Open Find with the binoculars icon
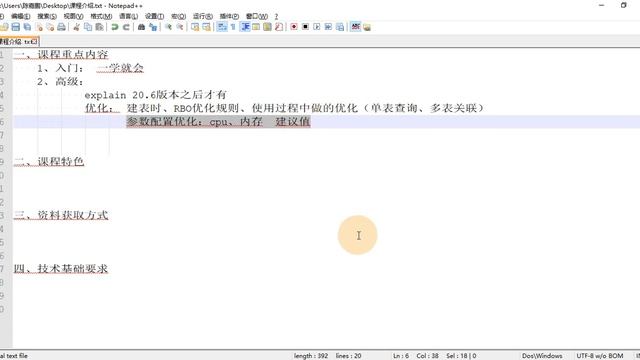This screenshot has width=640, height=360. tap(141, 27)
